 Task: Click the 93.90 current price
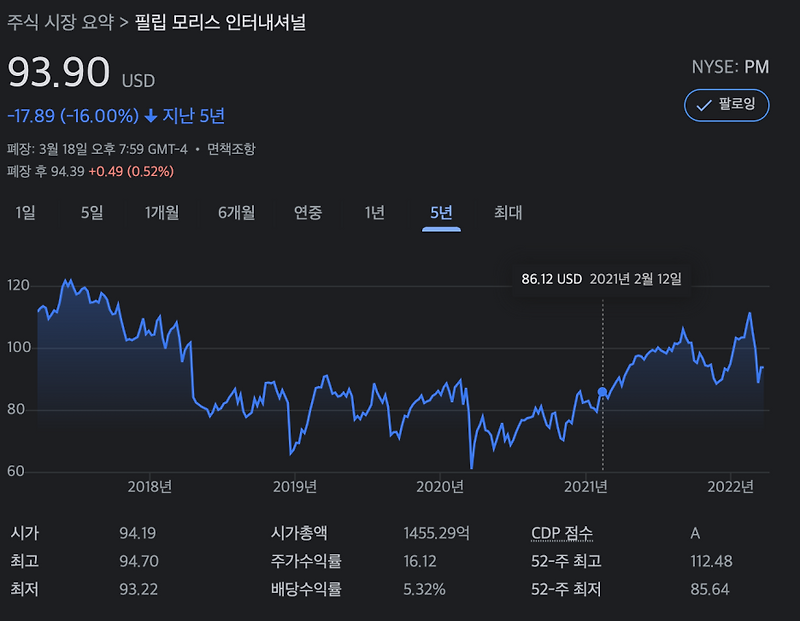coord(59,72)
